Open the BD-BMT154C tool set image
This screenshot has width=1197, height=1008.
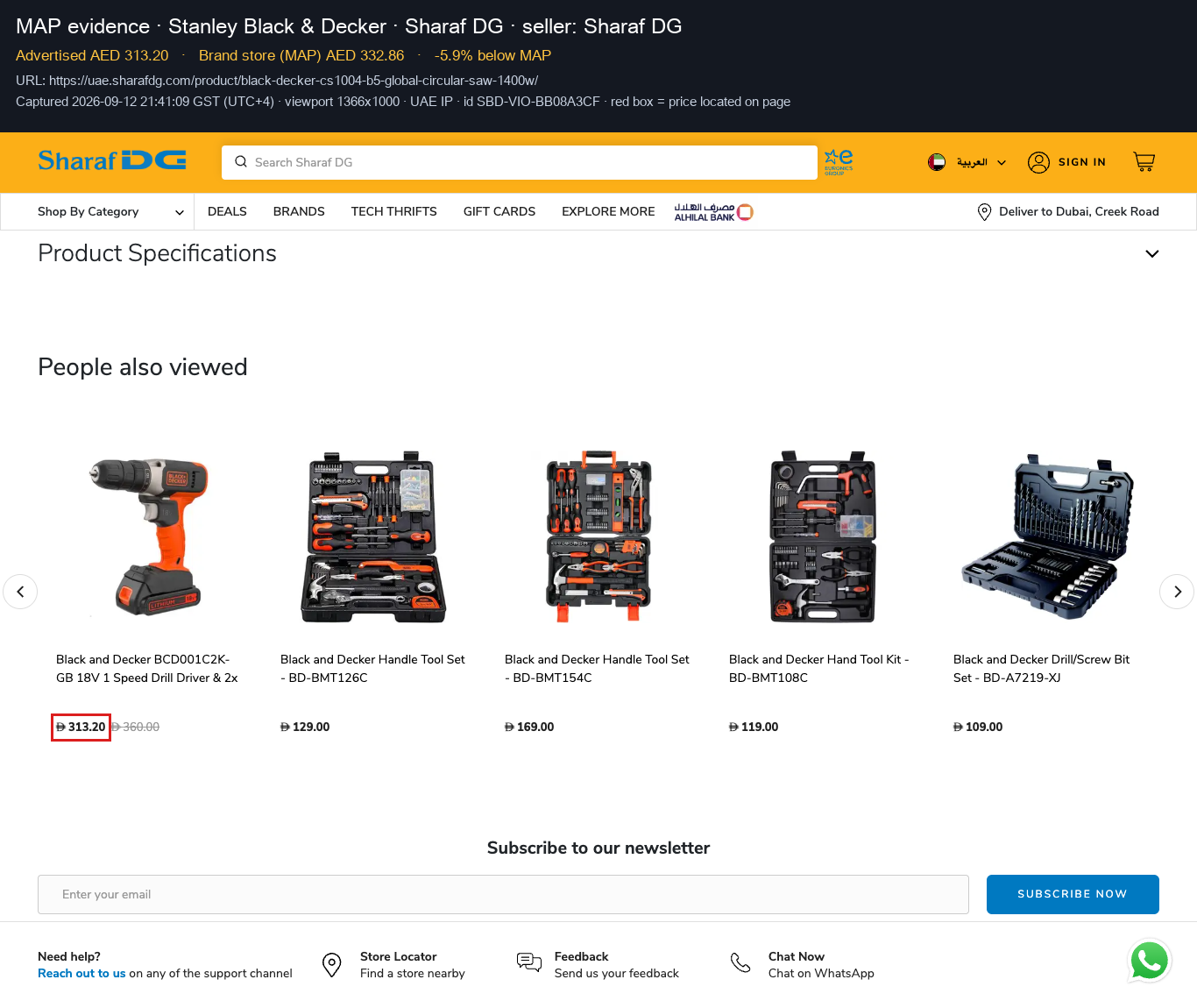[x=598, y=536]
